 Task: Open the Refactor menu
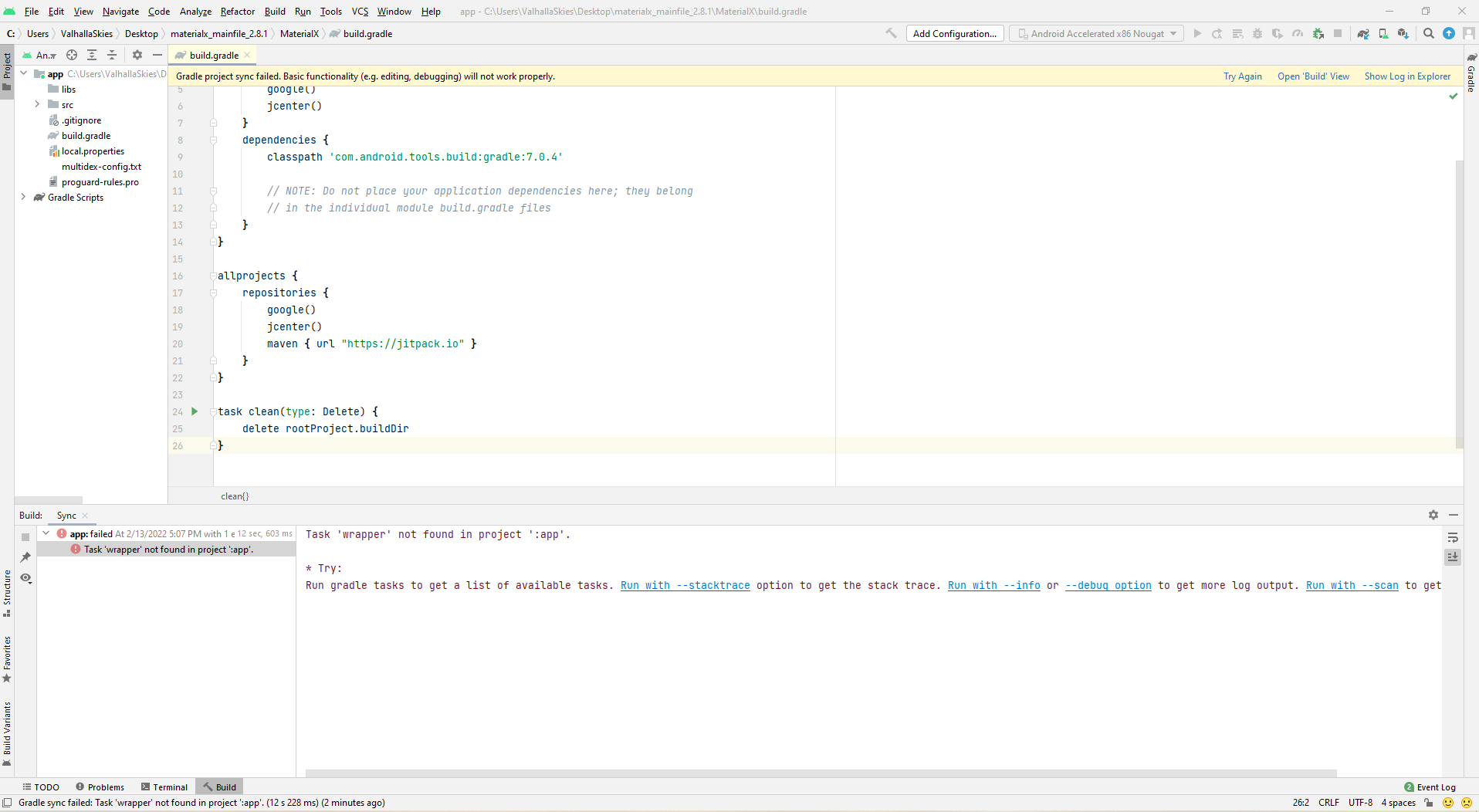pyautogui.click(x=238, y=11)
